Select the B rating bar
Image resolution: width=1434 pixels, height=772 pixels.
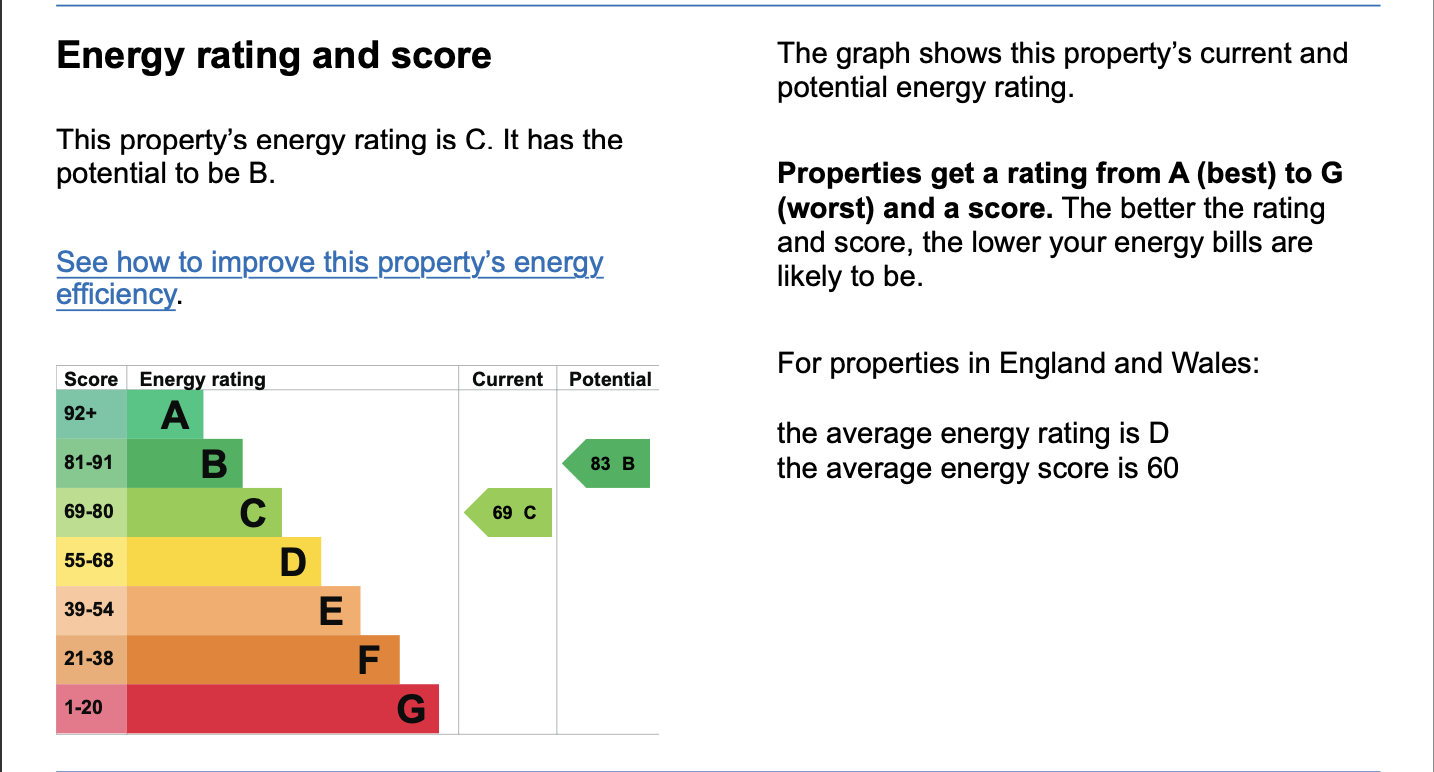(x=185, y=463)
